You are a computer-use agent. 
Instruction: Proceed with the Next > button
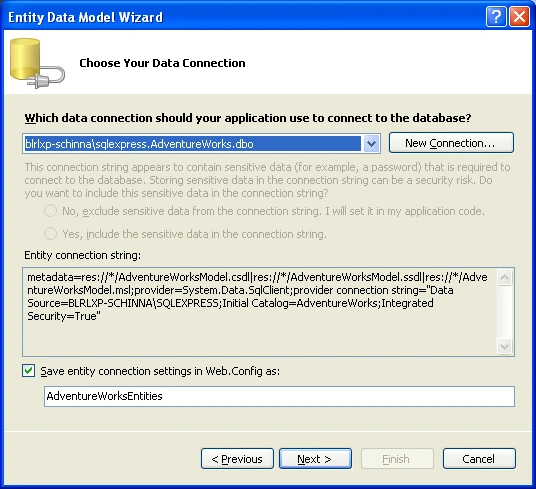tap(315, 459)
